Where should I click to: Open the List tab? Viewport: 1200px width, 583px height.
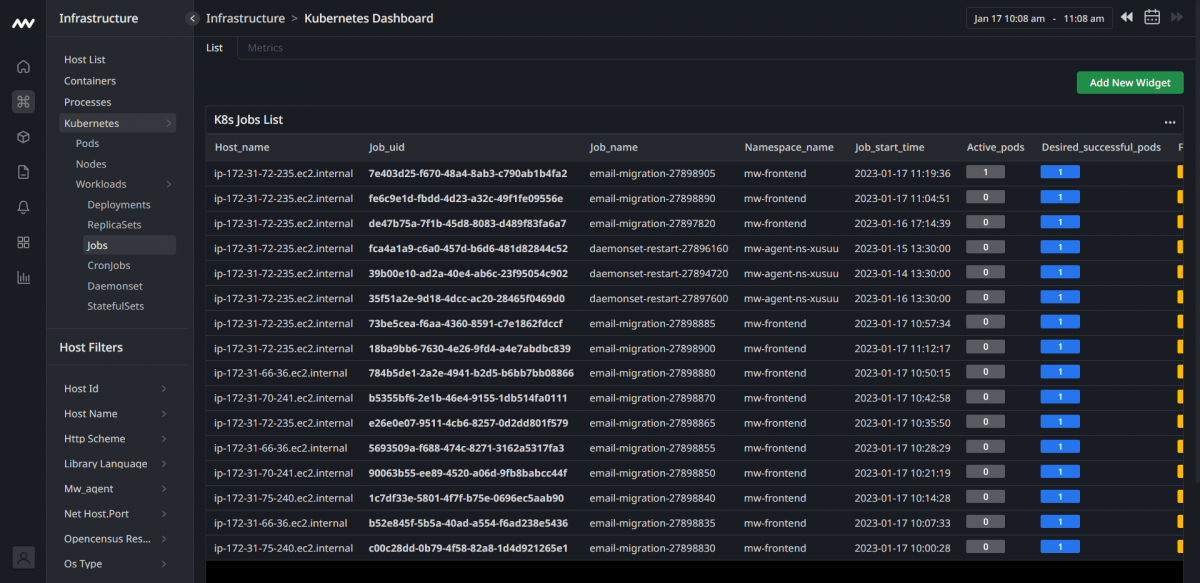[x=214, y=46]
